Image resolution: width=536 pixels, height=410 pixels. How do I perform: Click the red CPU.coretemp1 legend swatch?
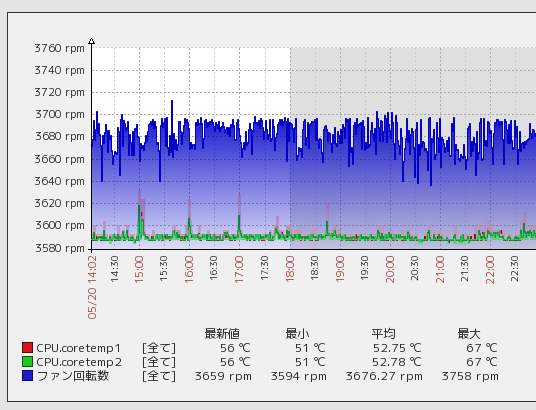[27, 347]
